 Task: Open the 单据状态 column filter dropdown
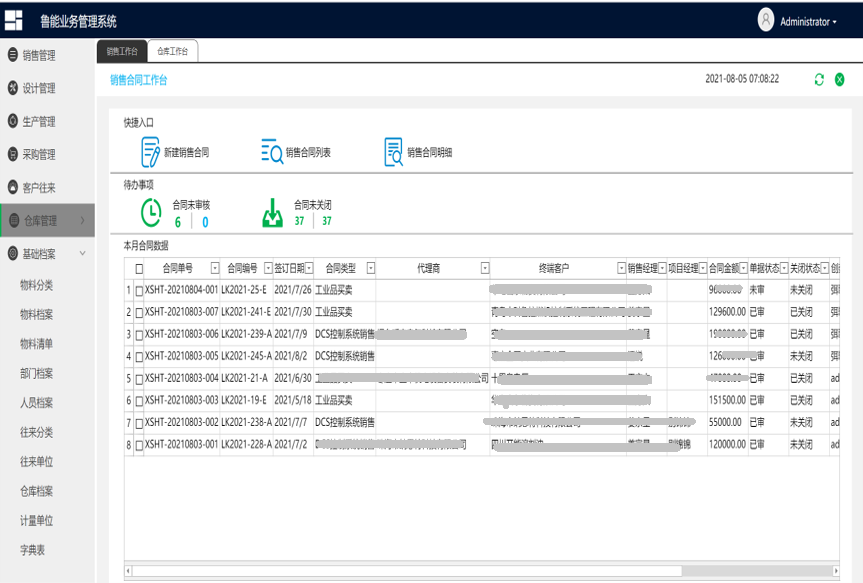click(x=784, y=268)
